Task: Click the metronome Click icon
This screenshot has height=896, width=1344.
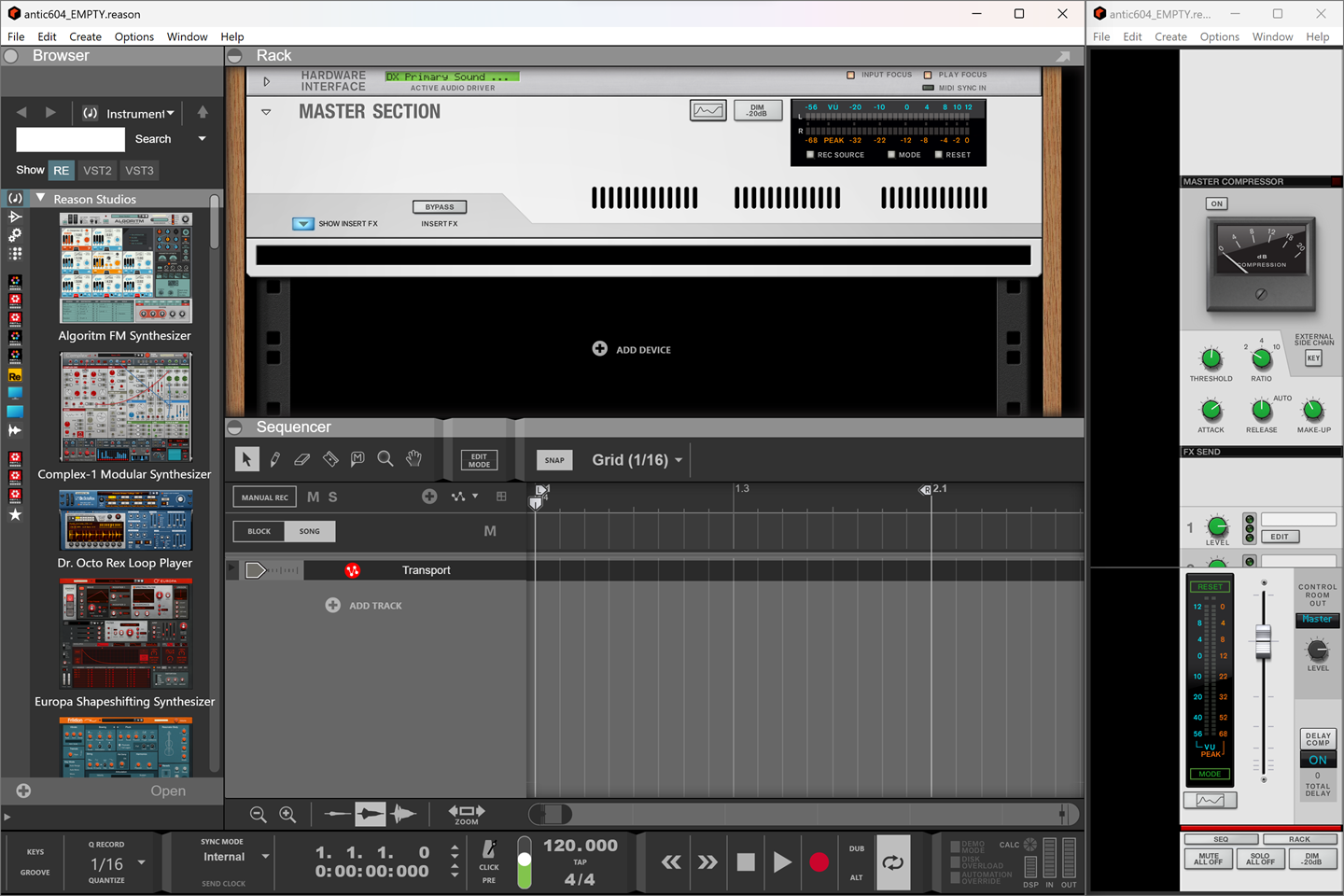Action: [489, 849]
